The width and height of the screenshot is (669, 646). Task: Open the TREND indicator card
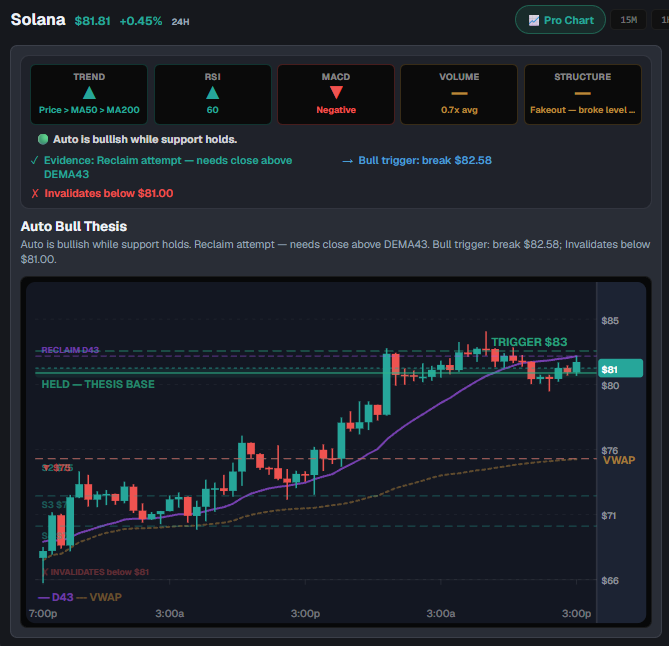tap(89, 94)
